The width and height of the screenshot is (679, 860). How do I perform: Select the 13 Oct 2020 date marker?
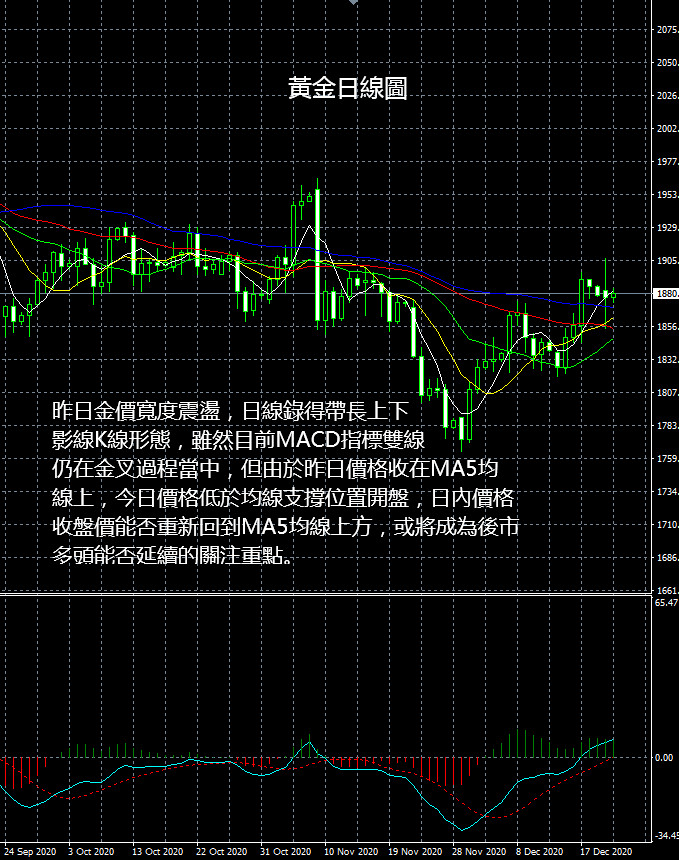[x=158, y=851]
